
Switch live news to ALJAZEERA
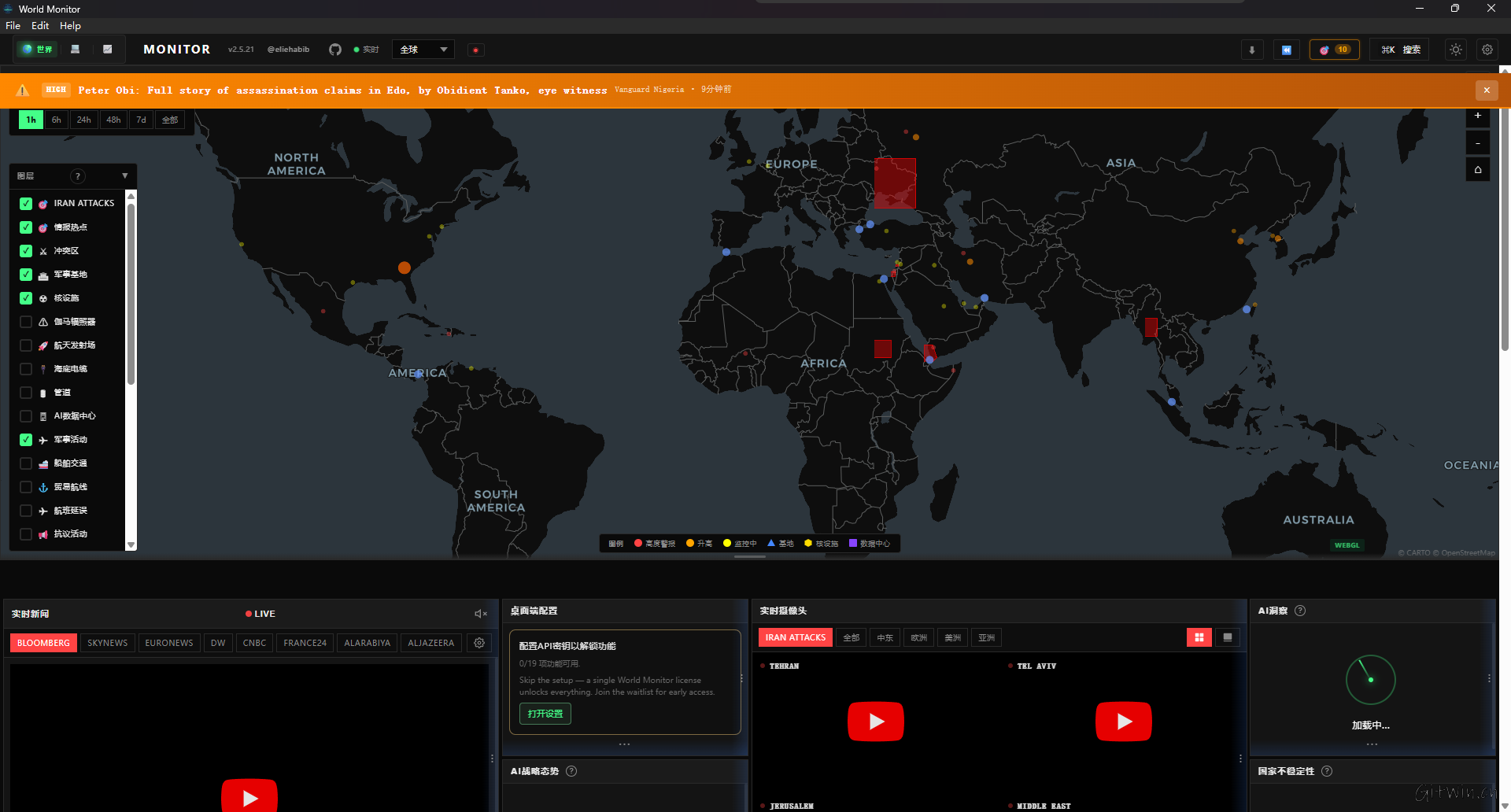tap(431, 643)
